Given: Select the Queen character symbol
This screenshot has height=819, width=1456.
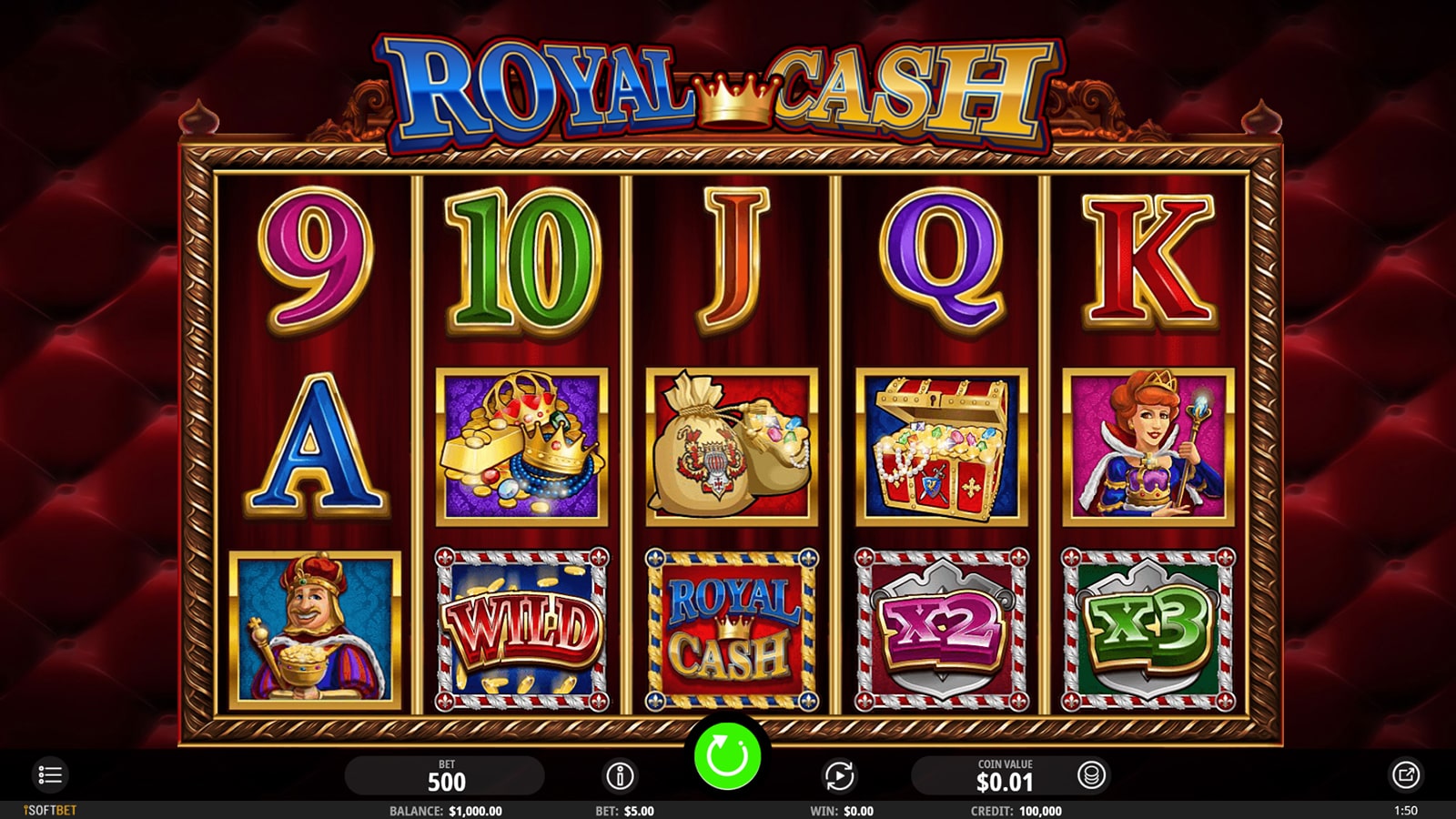Looking at the screenshot, I should pos(1148,448).
